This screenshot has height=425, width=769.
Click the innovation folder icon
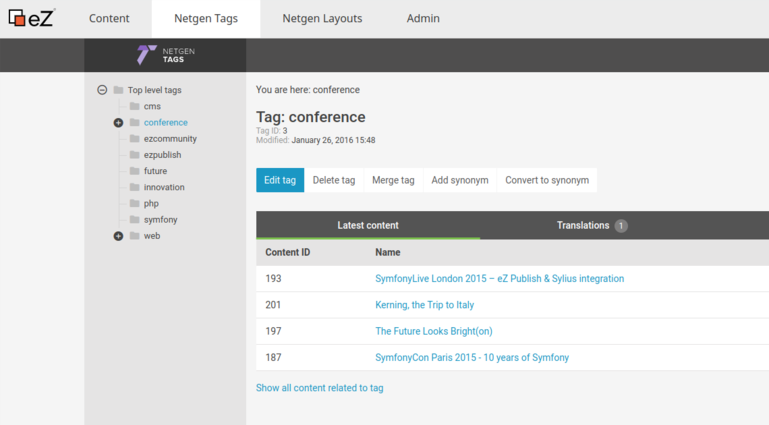point(134,187)
